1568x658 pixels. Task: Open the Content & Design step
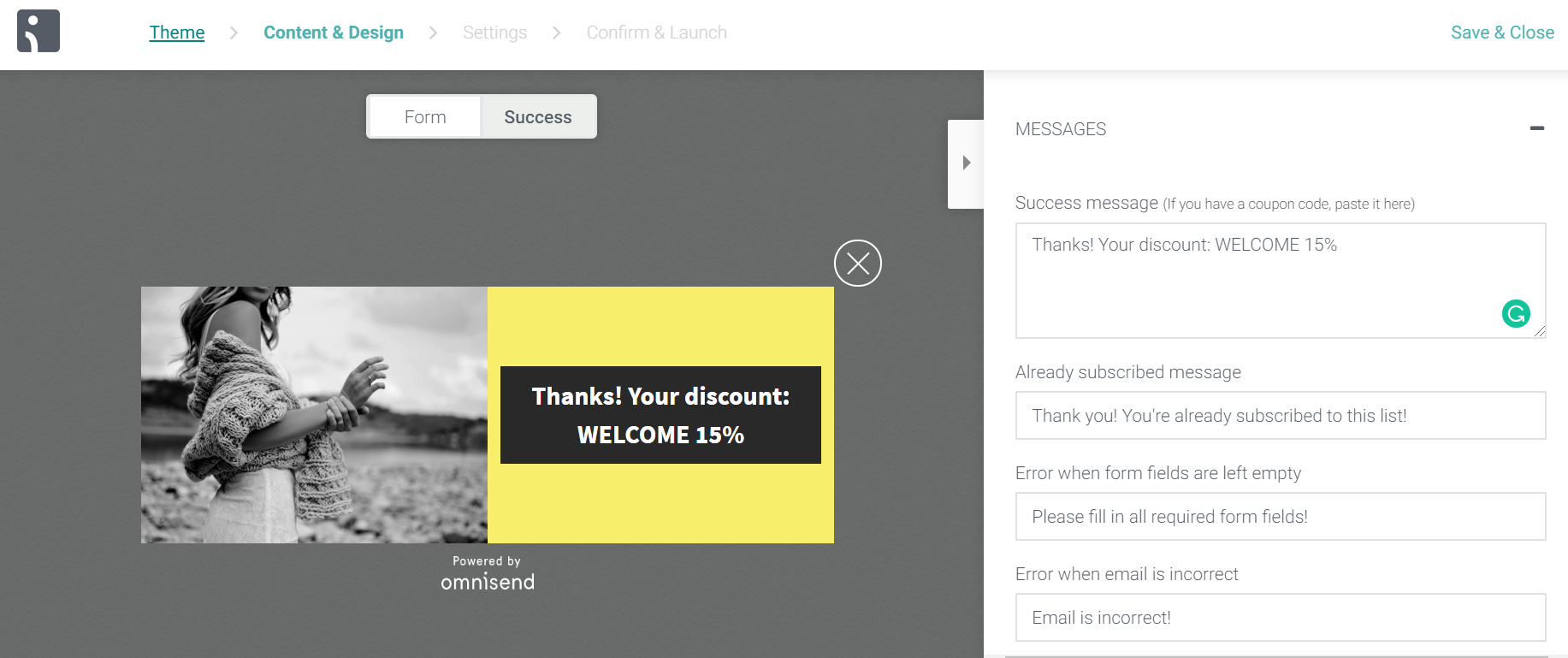click(334, 33)
